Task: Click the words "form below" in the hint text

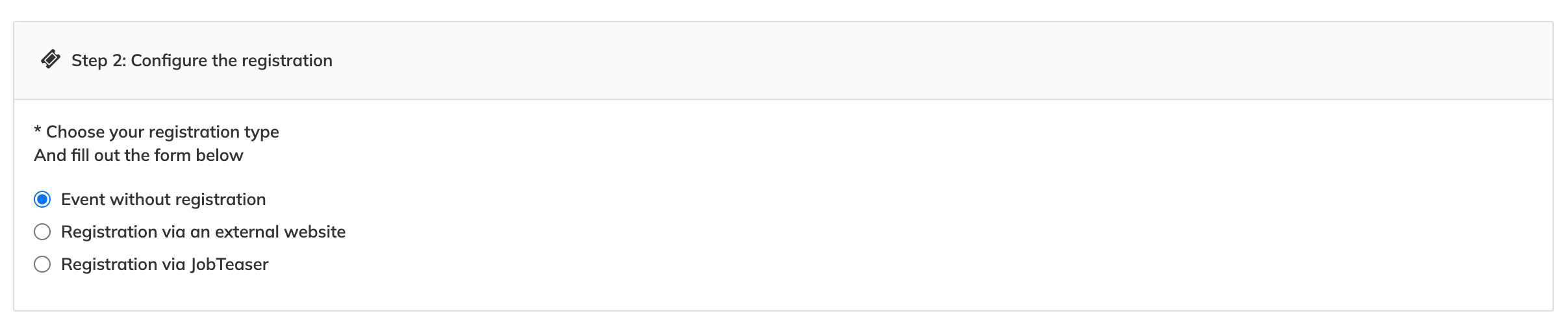Action: tap(199, 155)
